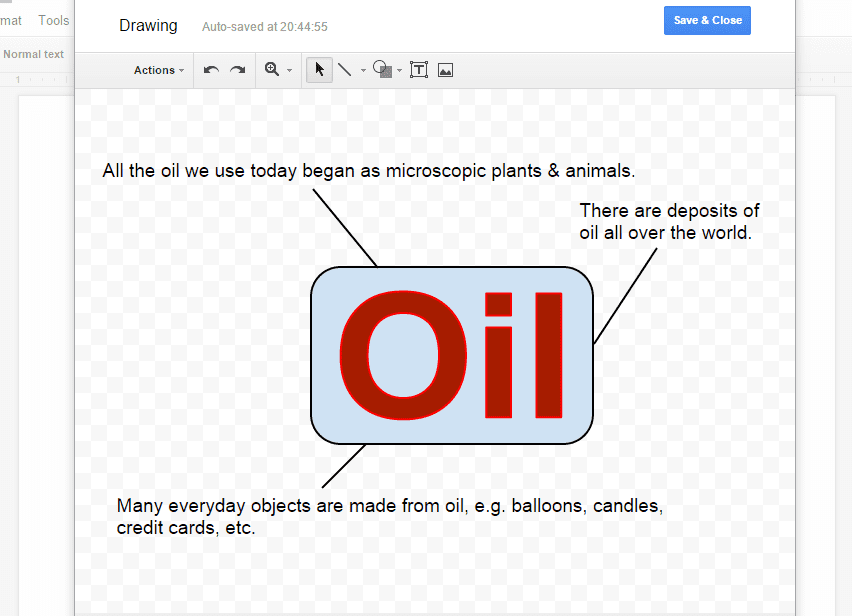The height and width of the screenshot is (616, 852).
Task: Click the Zoom magnifier icon
Action: (272, 70)
